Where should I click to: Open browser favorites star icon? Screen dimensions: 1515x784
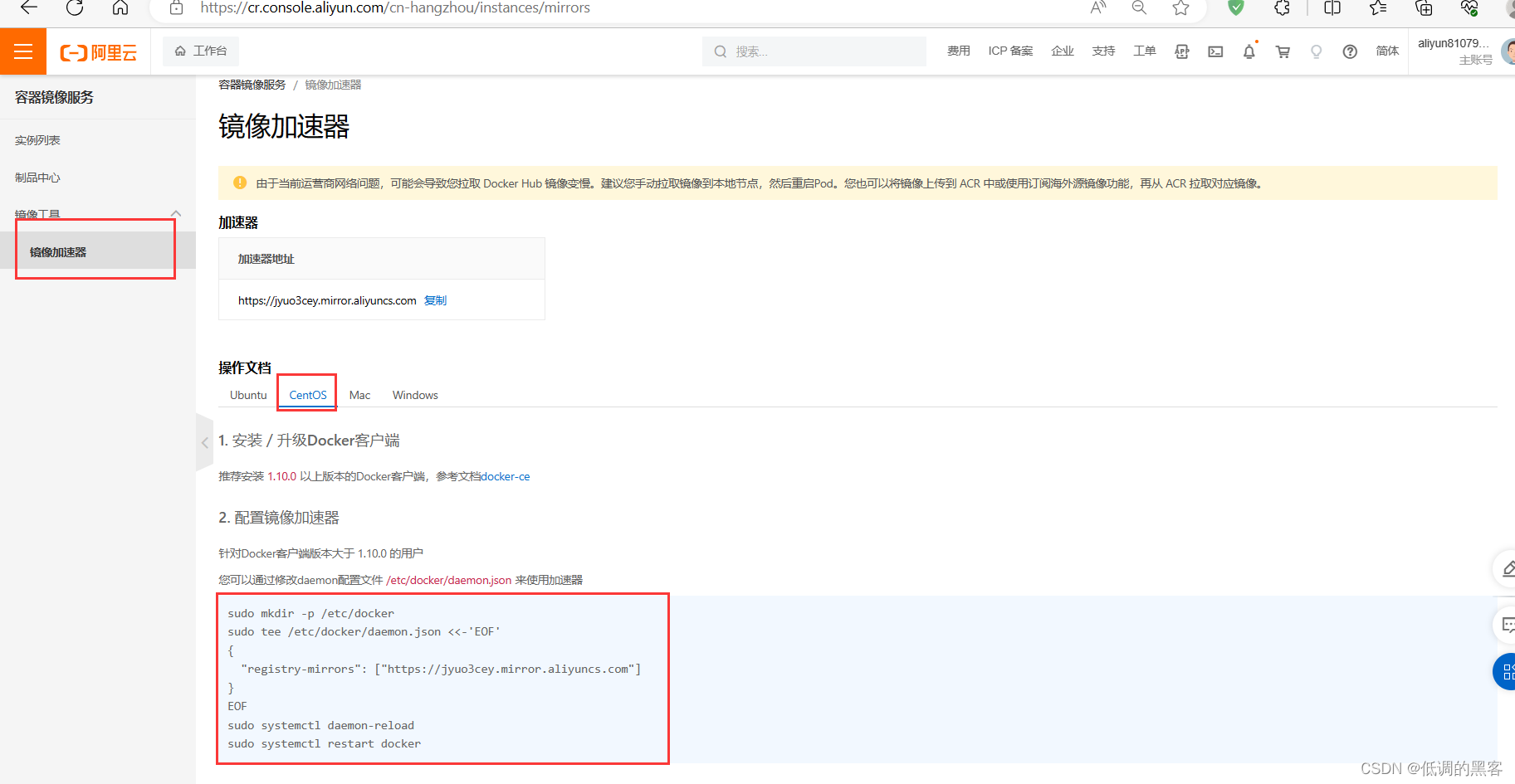coord(1180,7)
